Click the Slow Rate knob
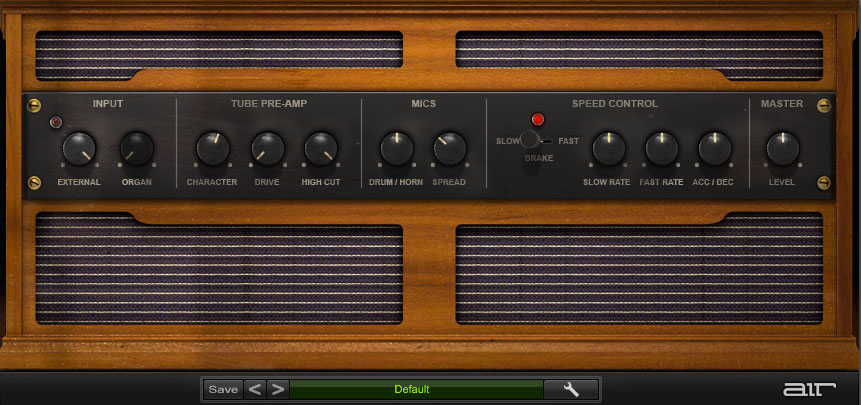Viewport: 861px width, 405px height. tap(607, 150)
